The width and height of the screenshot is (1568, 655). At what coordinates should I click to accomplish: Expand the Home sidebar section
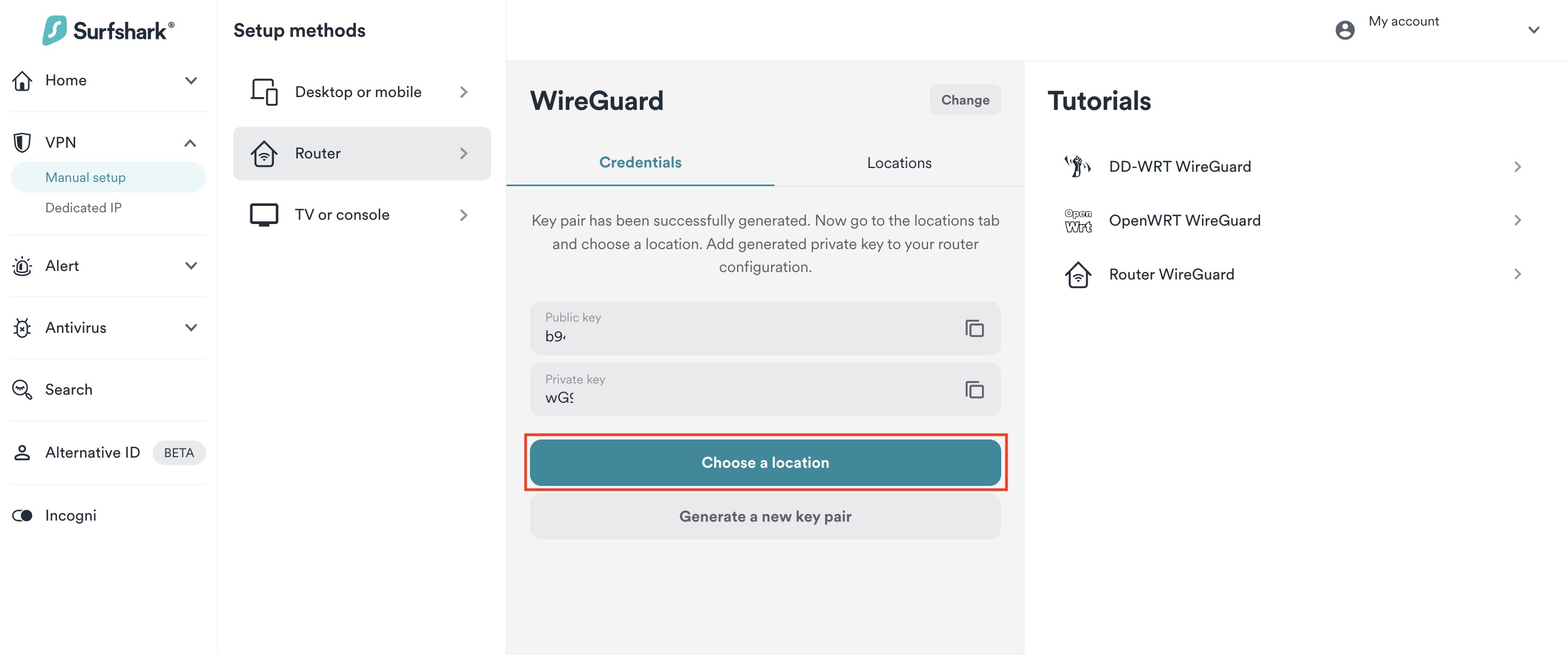click(191, 81)
